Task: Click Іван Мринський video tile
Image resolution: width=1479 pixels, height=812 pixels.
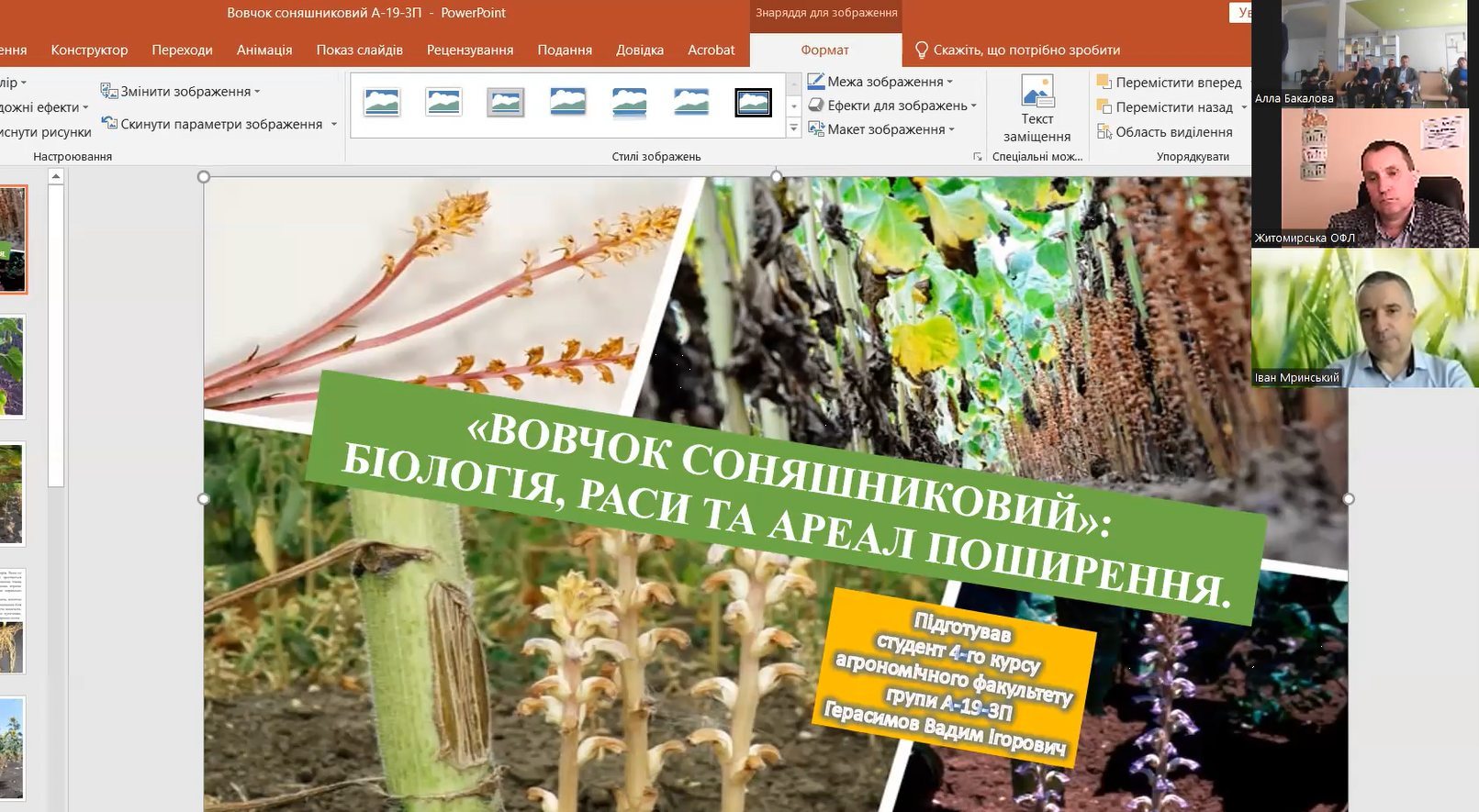Action: point(1365,317)
